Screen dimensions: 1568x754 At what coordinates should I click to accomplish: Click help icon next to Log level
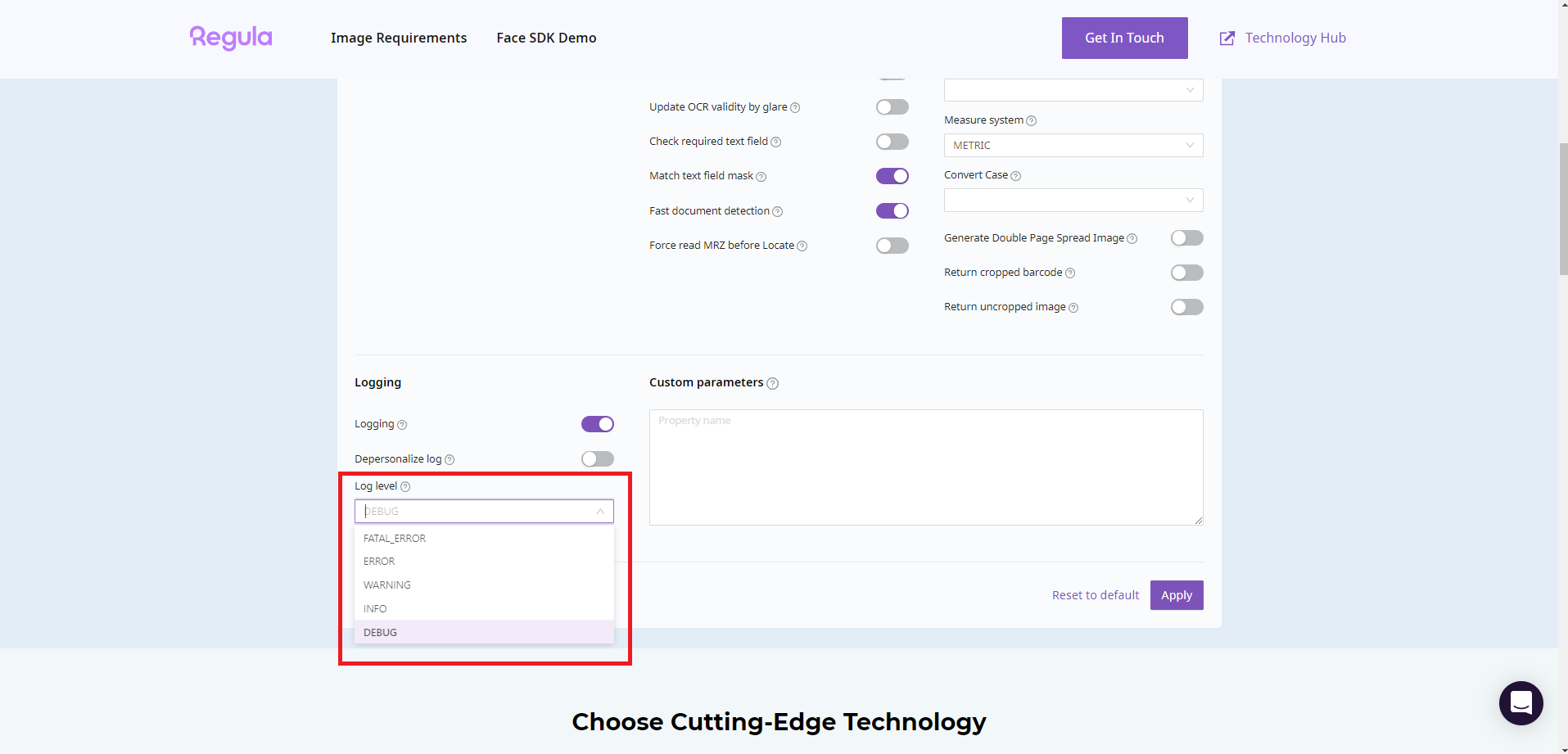tap(405, 487)
